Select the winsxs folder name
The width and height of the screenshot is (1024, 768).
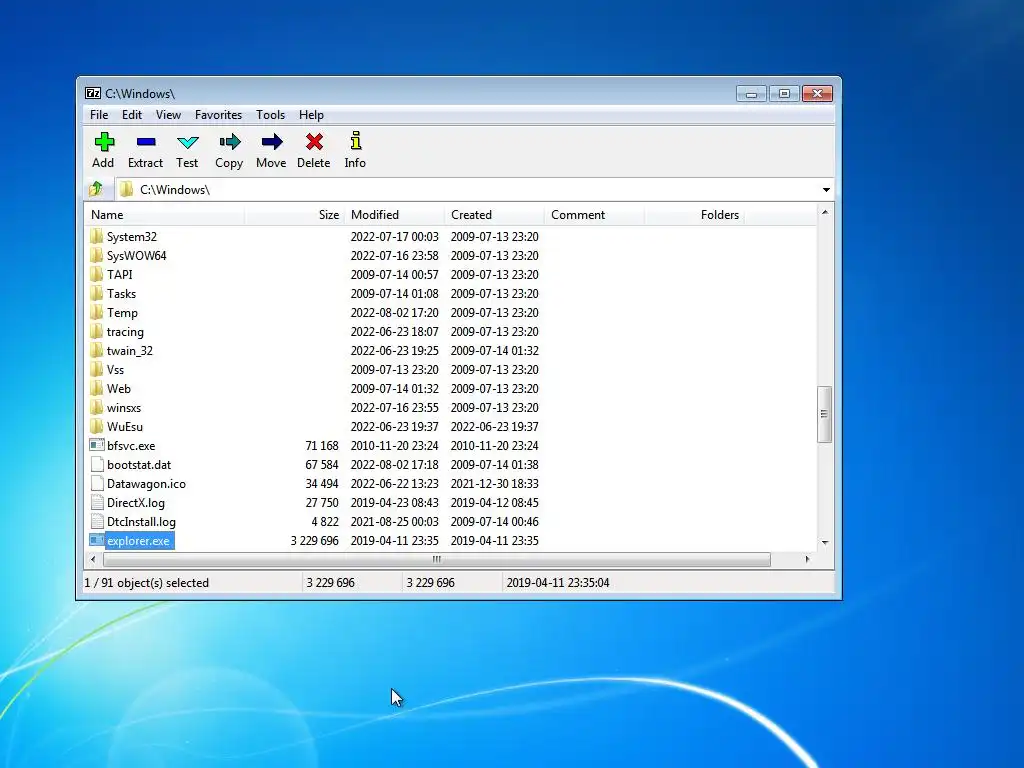pos(124,408)
